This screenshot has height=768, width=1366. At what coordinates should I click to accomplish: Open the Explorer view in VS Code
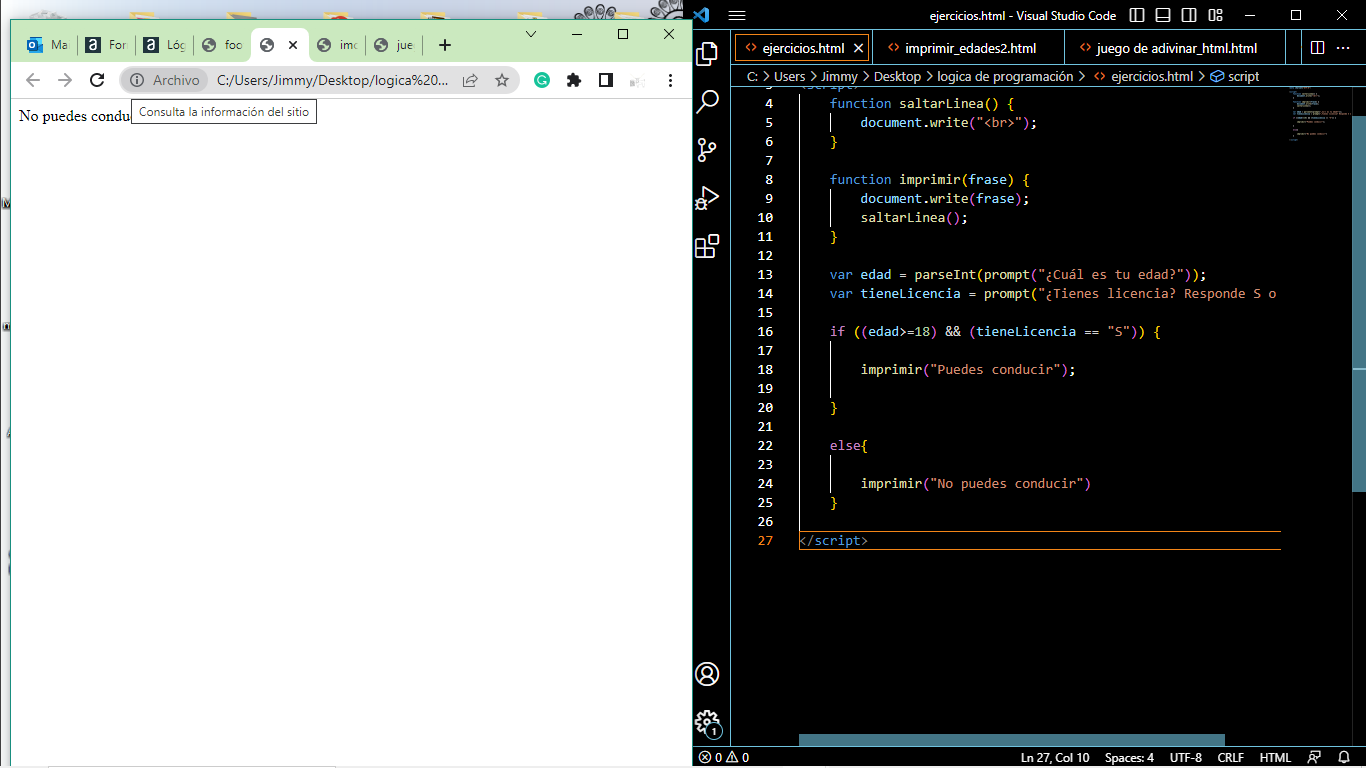point(707,54)
